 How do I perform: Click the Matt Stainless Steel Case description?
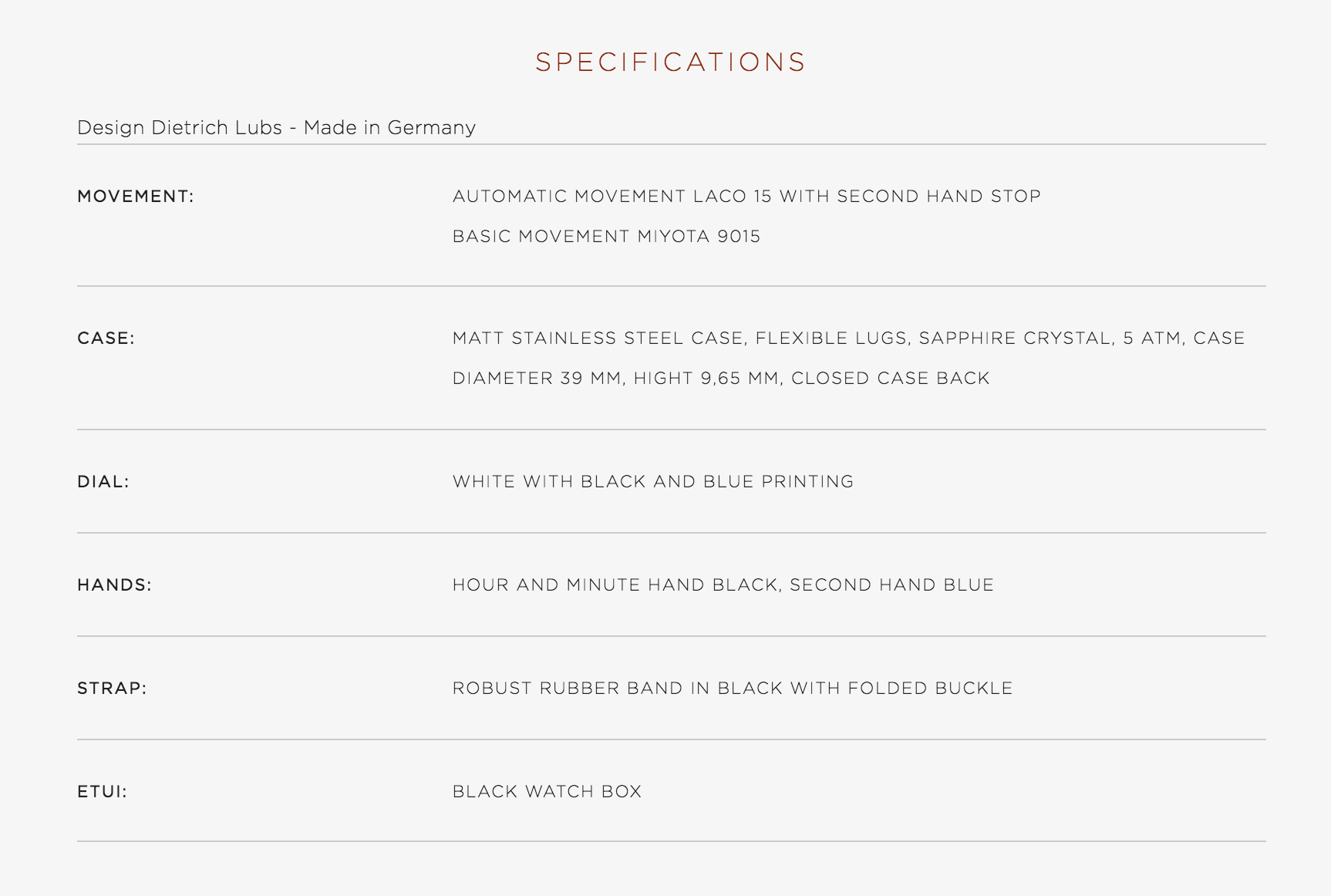pyautogui.click(x=848, y=339)
